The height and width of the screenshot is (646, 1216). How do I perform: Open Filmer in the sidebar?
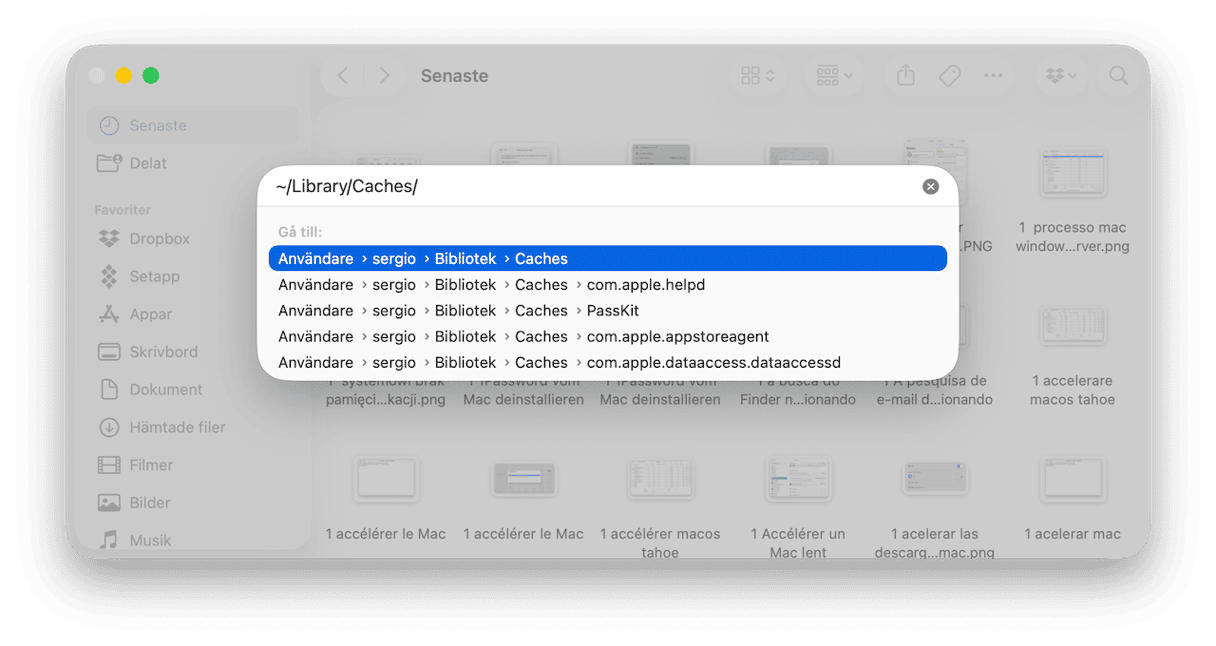point(193,465)
